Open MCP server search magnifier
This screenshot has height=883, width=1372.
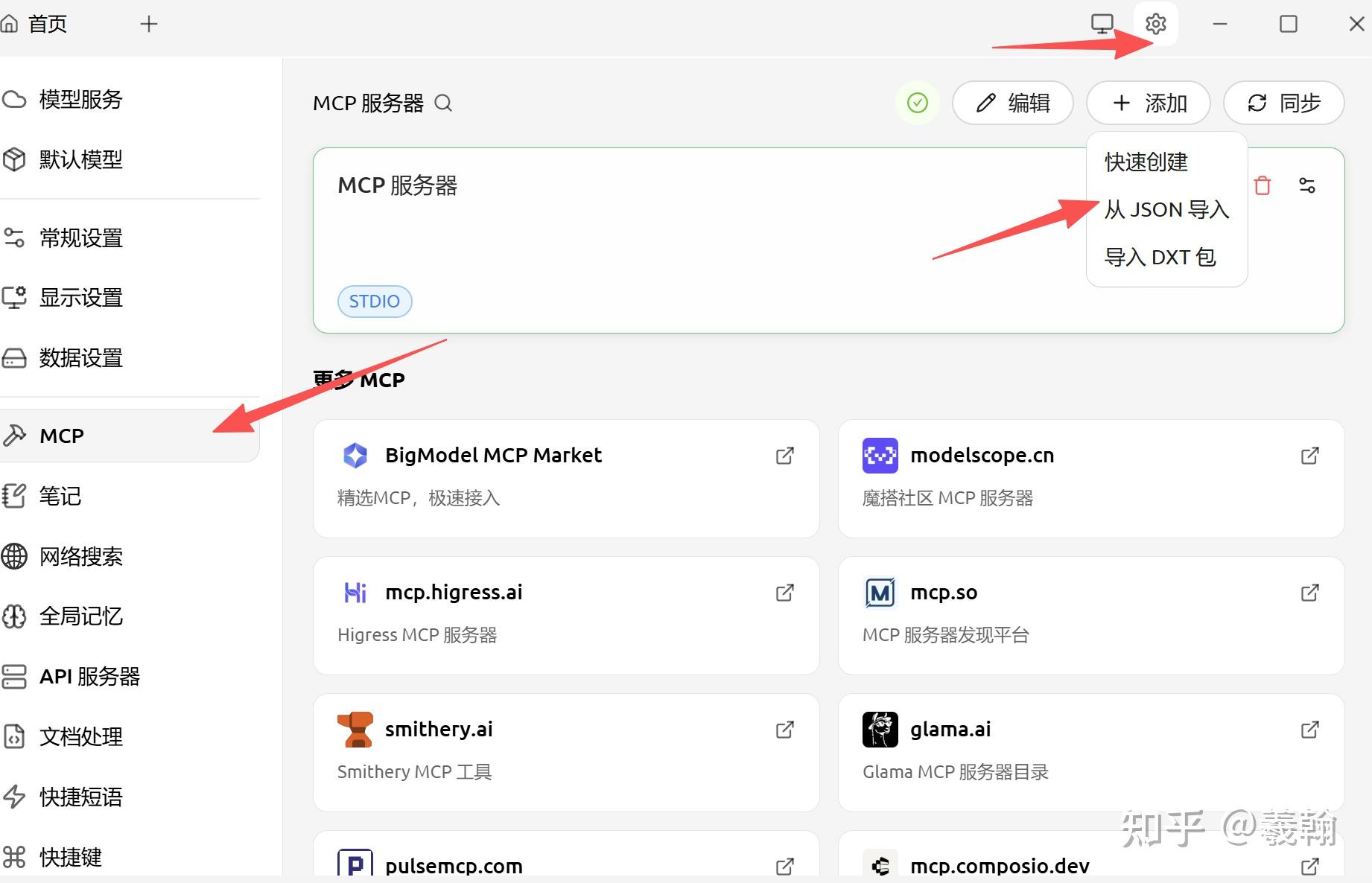(443, 103)
